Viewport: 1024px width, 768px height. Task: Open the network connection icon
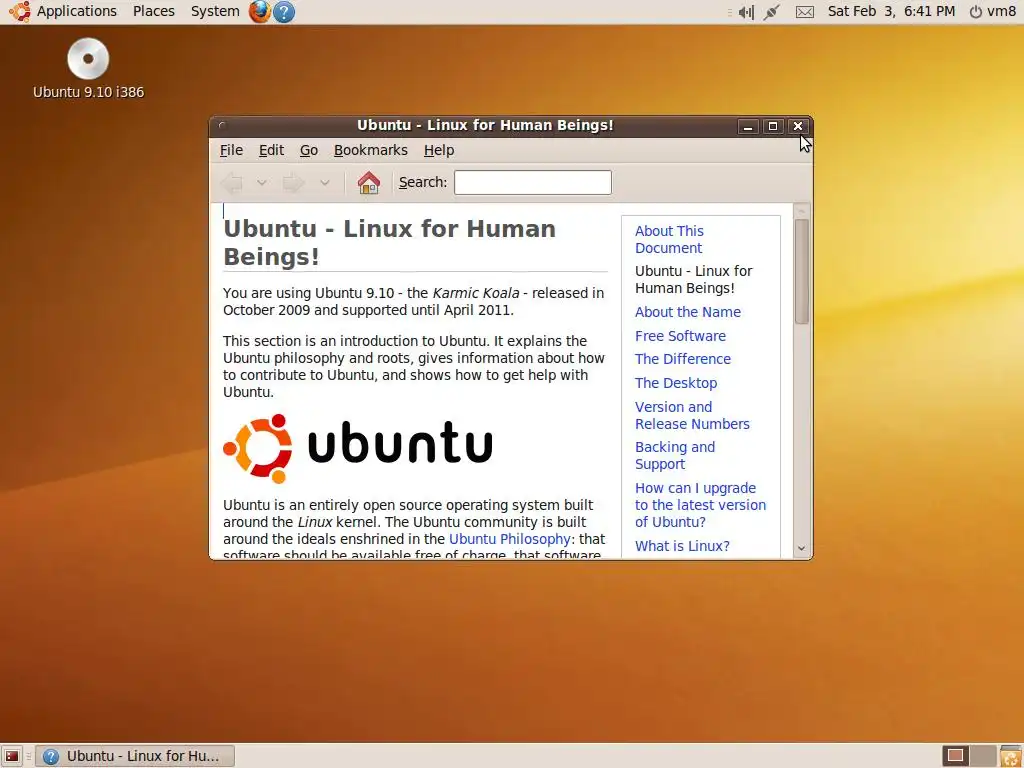771,12
